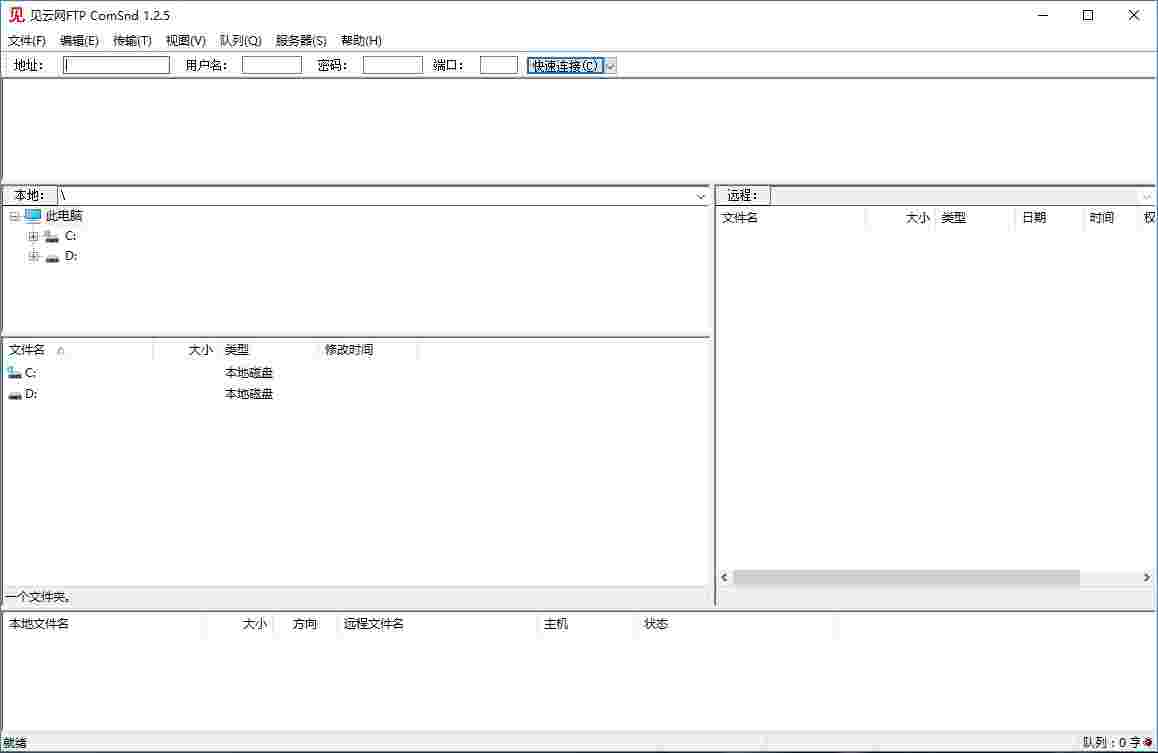The width and height of the screenshot is (1158, 753).
Task: Open the 服务器(S) menu
Action: (x=301, y=41)
